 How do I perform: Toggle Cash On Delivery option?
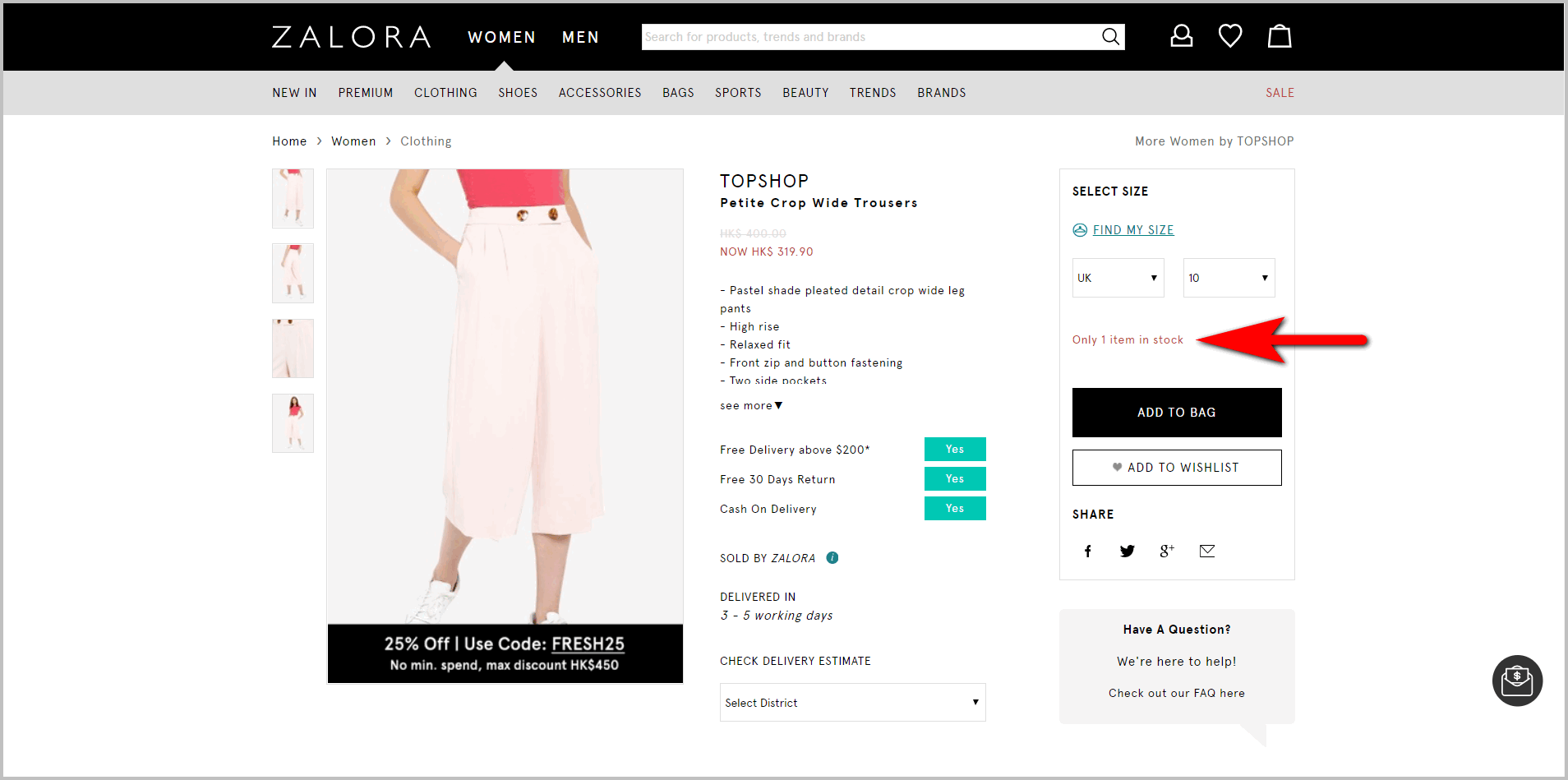[954, 508]
